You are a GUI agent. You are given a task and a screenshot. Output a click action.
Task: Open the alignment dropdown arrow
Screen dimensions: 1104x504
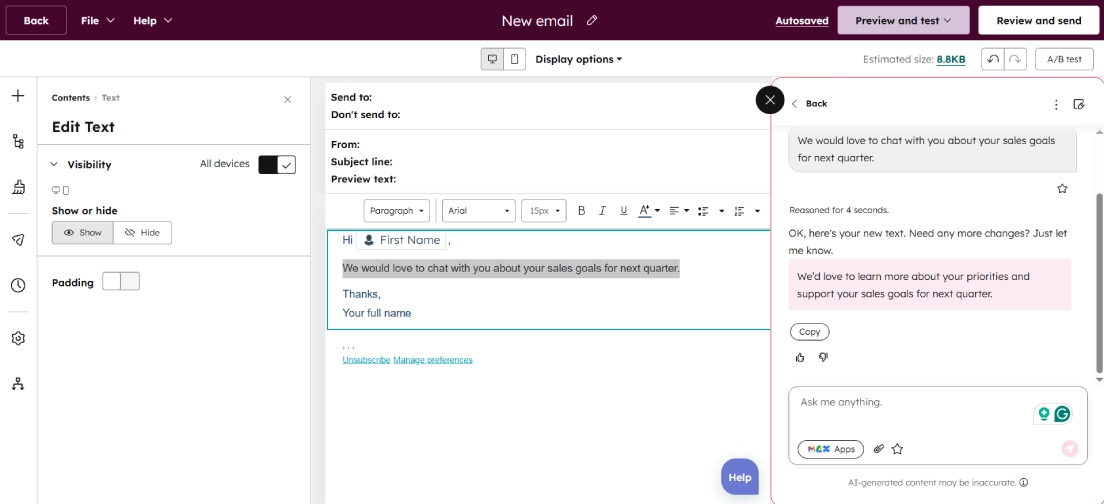click(686, 210)
